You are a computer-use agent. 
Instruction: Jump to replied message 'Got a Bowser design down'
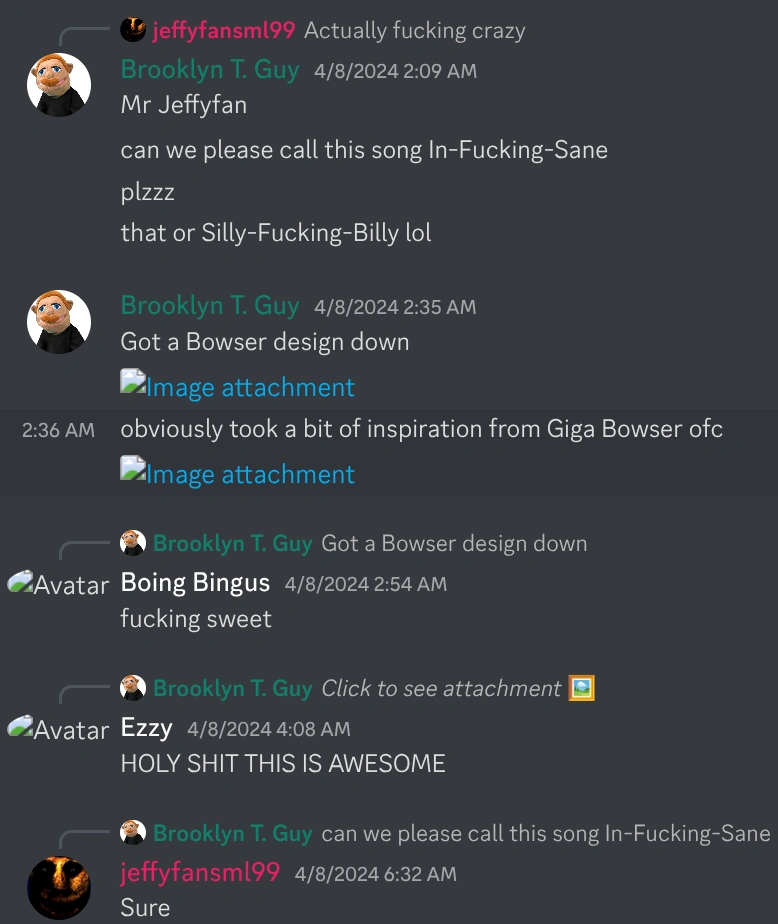pos(454,543)
